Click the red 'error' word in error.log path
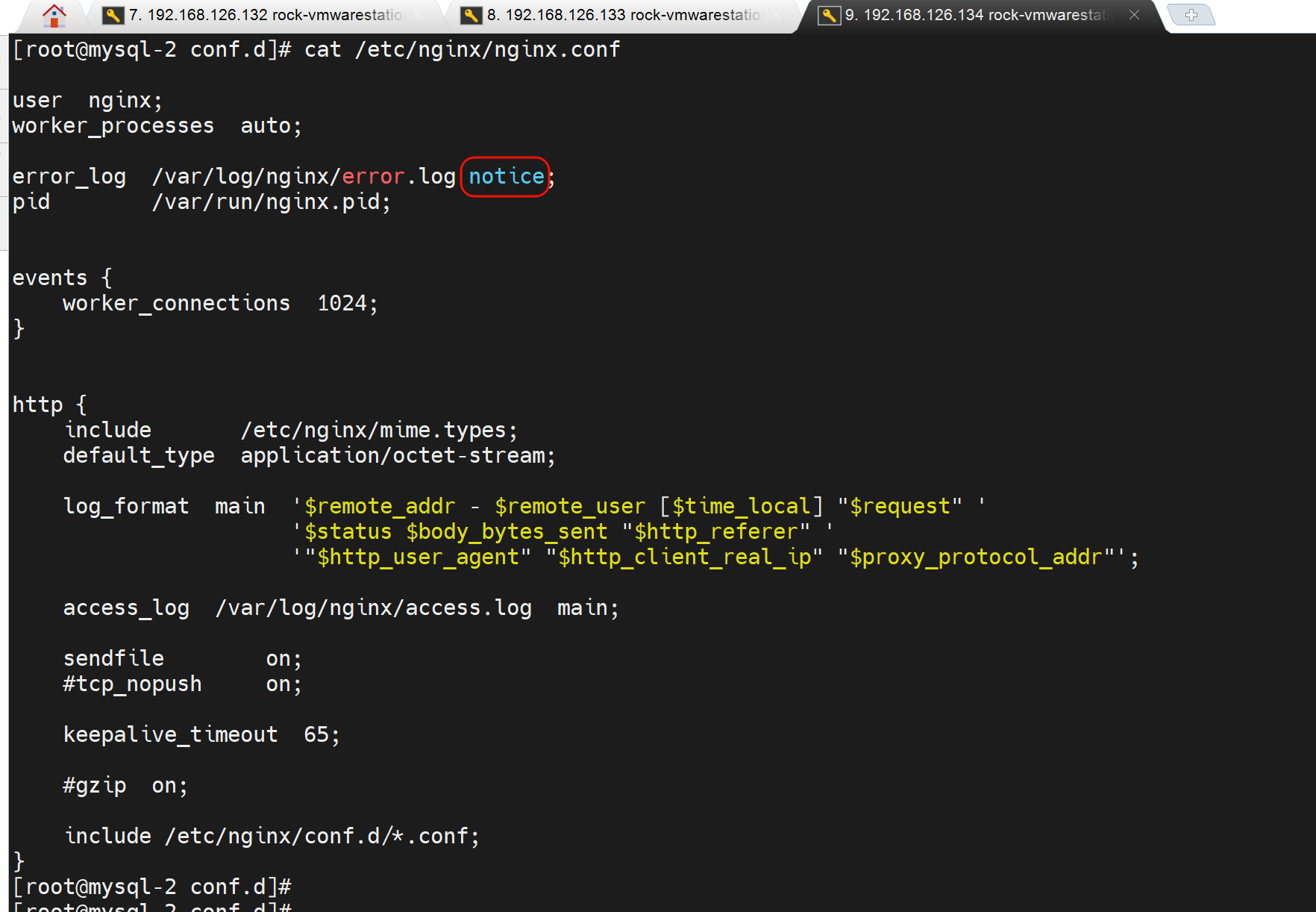This screenshot has width=1316, height=912. (x=373, y=177)
